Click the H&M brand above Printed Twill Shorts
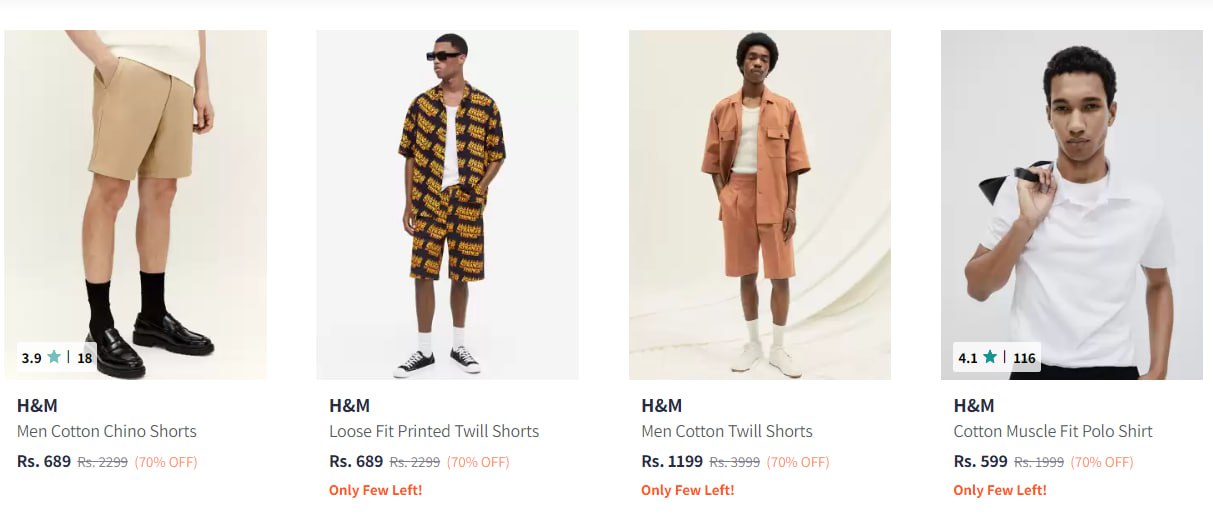This screenshot has width=1213, height=520. coord(349,405)
